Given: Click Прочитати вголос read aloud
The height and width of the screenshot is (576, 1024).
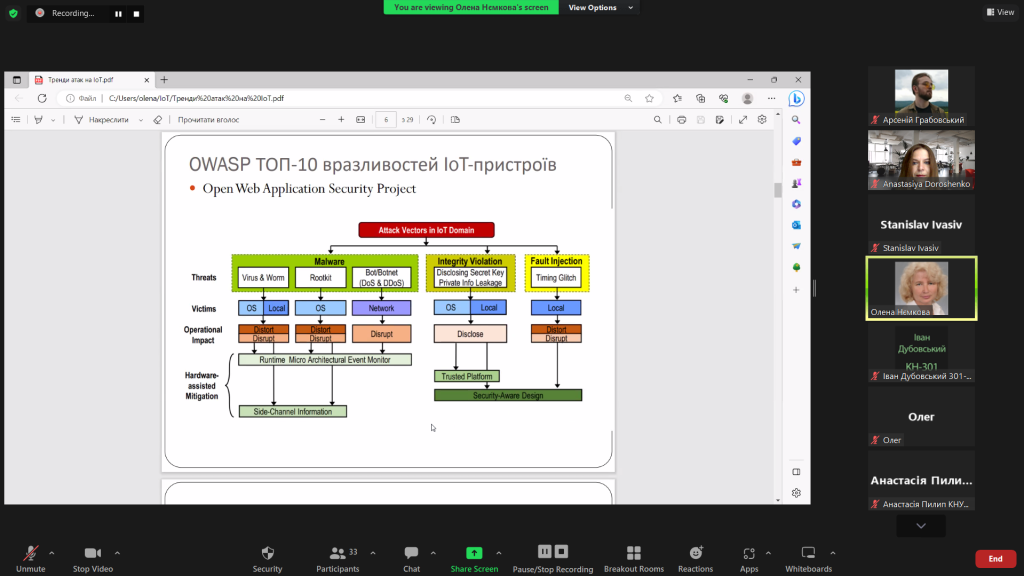Looking at the screenshot, I should (208, 120).
